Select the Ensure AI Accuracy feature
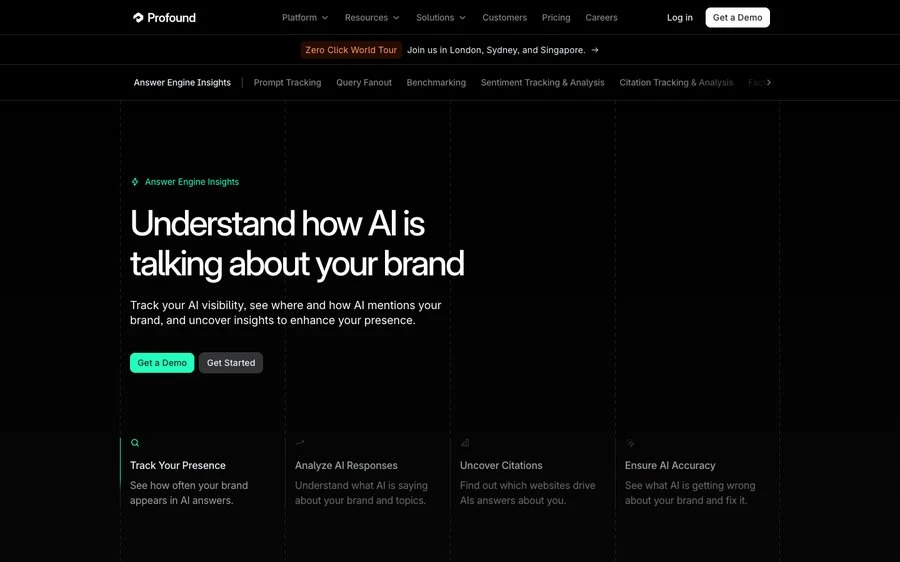Screen dimensions: 900x562 670,466
